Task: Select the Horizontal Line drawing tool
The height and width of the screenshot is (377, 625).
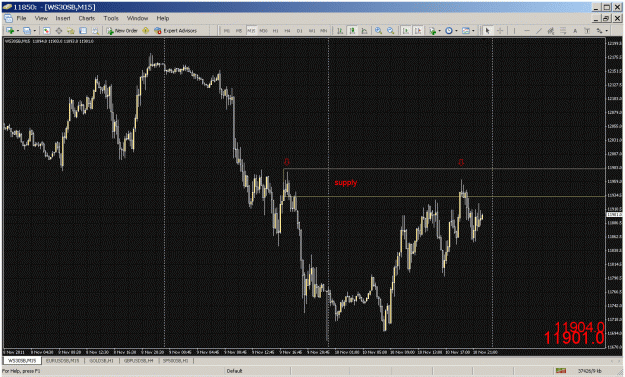Action: tap(527, 31)
